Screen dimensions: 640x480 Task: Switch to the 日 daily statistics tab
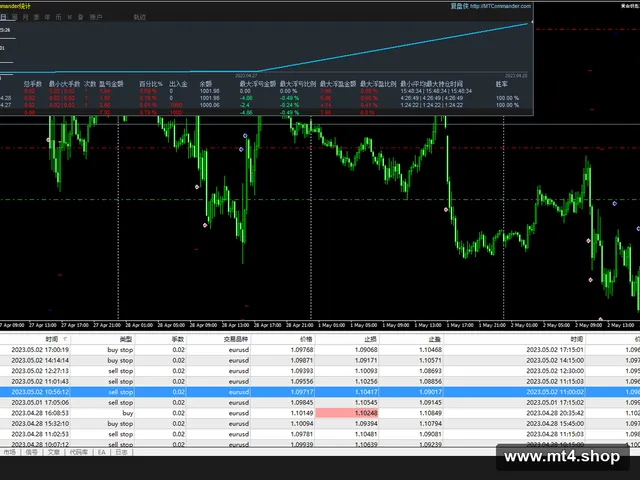click(x=3, y=17)
